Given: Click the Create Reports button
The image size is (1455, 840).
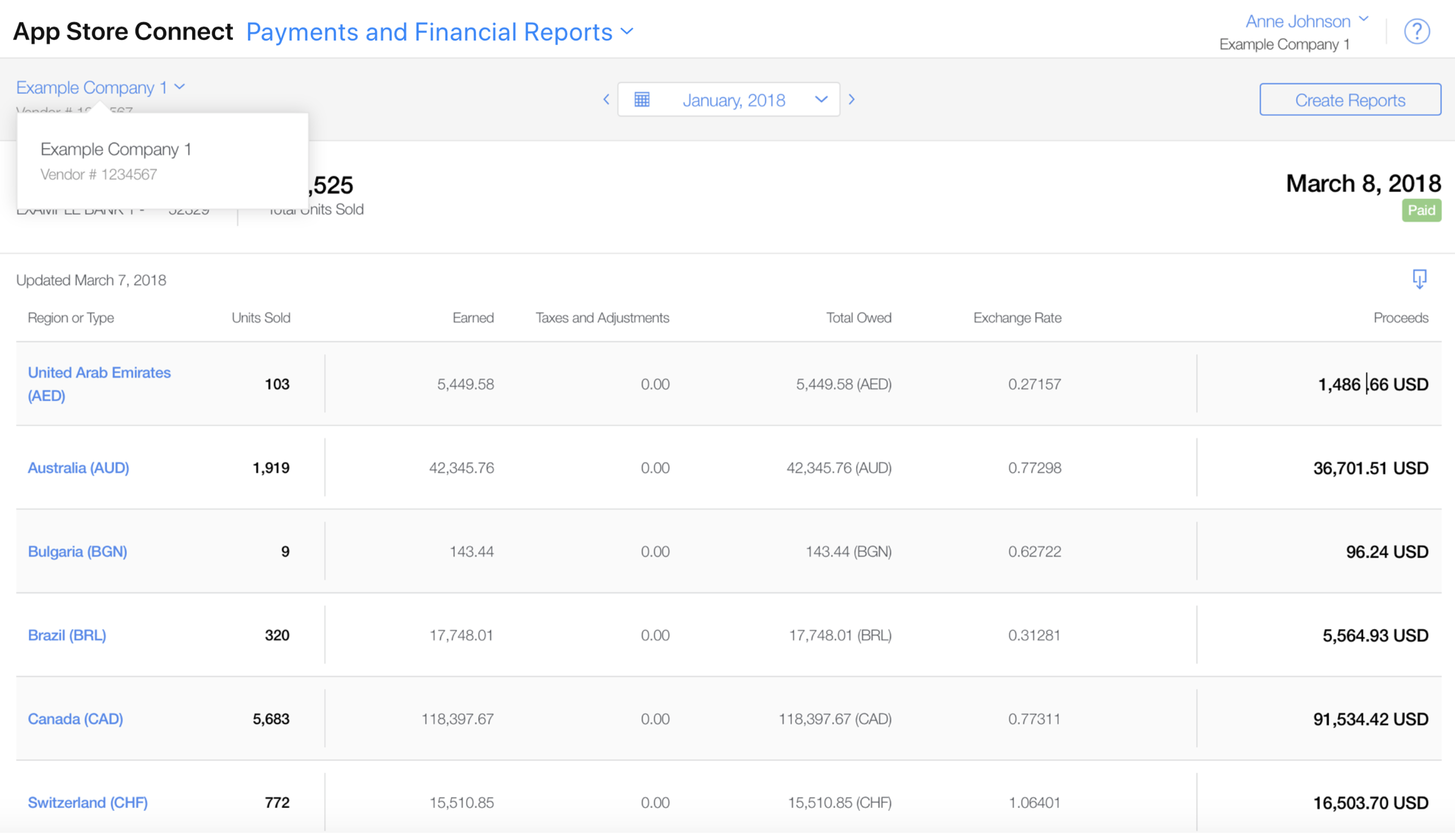Looking at the screenshot, I should [1350, 98].
